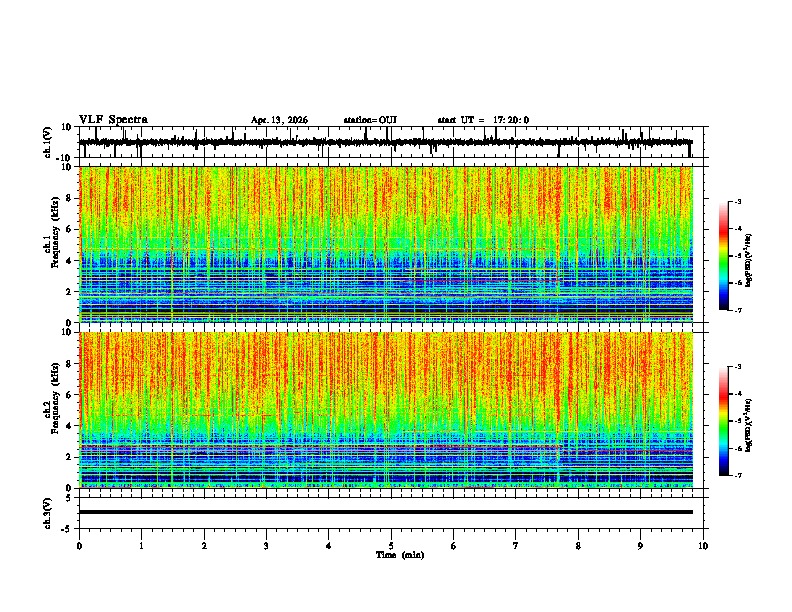
Task: Click time axis tick label '7'
Action: tap(516, 546)
